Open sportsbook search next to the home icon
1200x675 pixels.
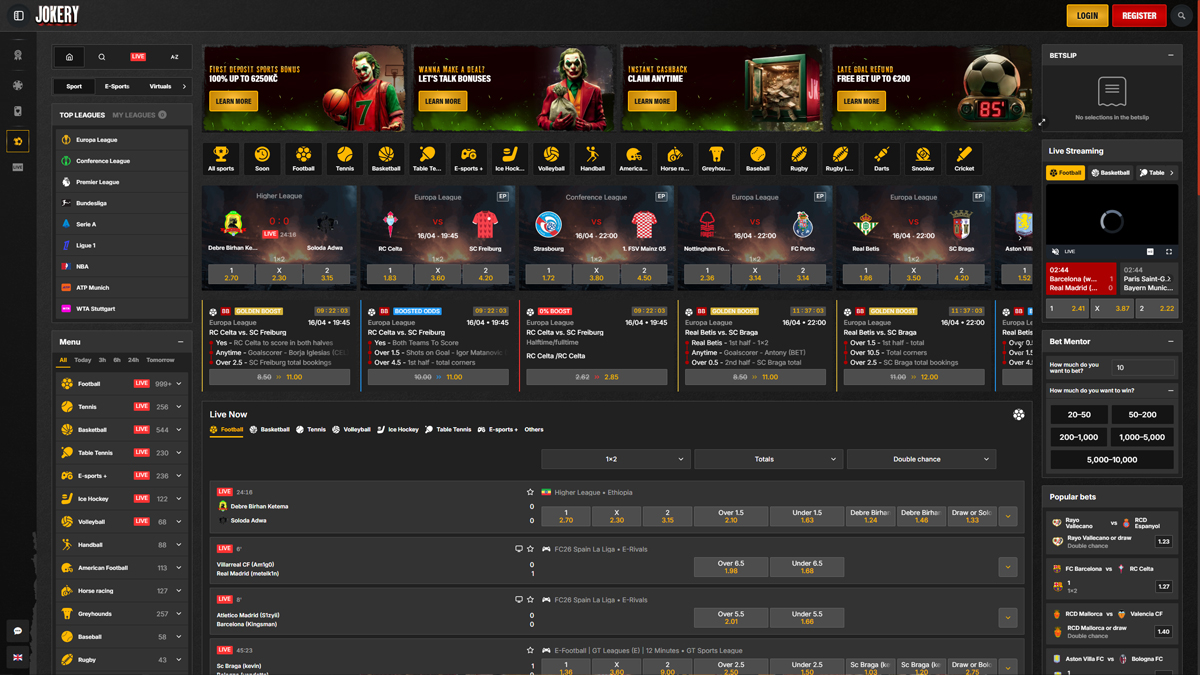(102, 57)
